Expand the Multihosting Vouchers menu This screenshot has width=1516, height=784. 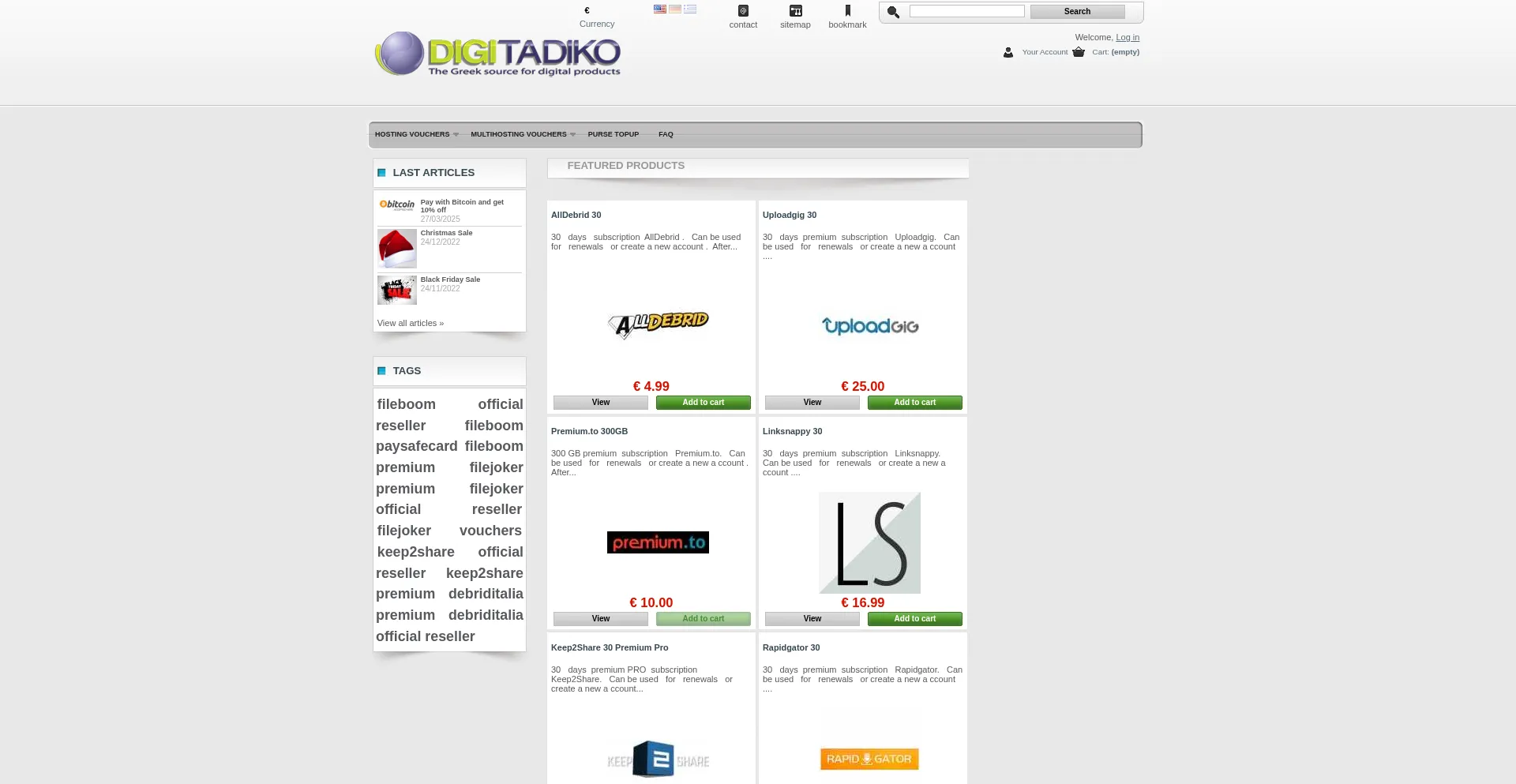(523, 134)
